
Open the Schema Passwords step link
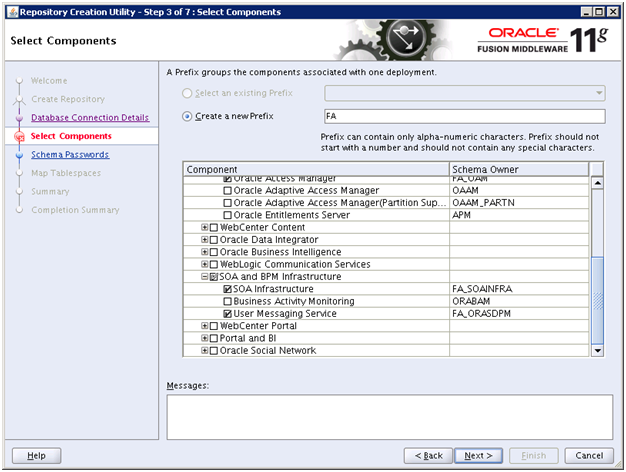70,155
